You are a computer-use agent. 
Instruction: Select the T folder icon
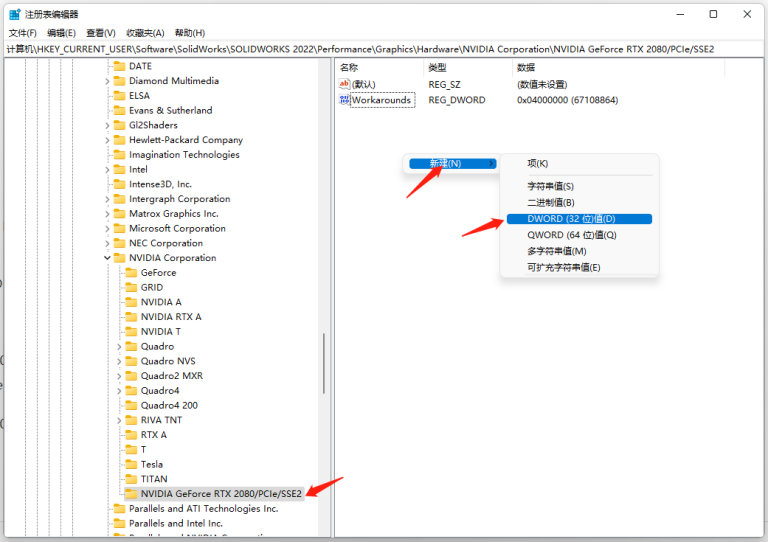[131, 449]
